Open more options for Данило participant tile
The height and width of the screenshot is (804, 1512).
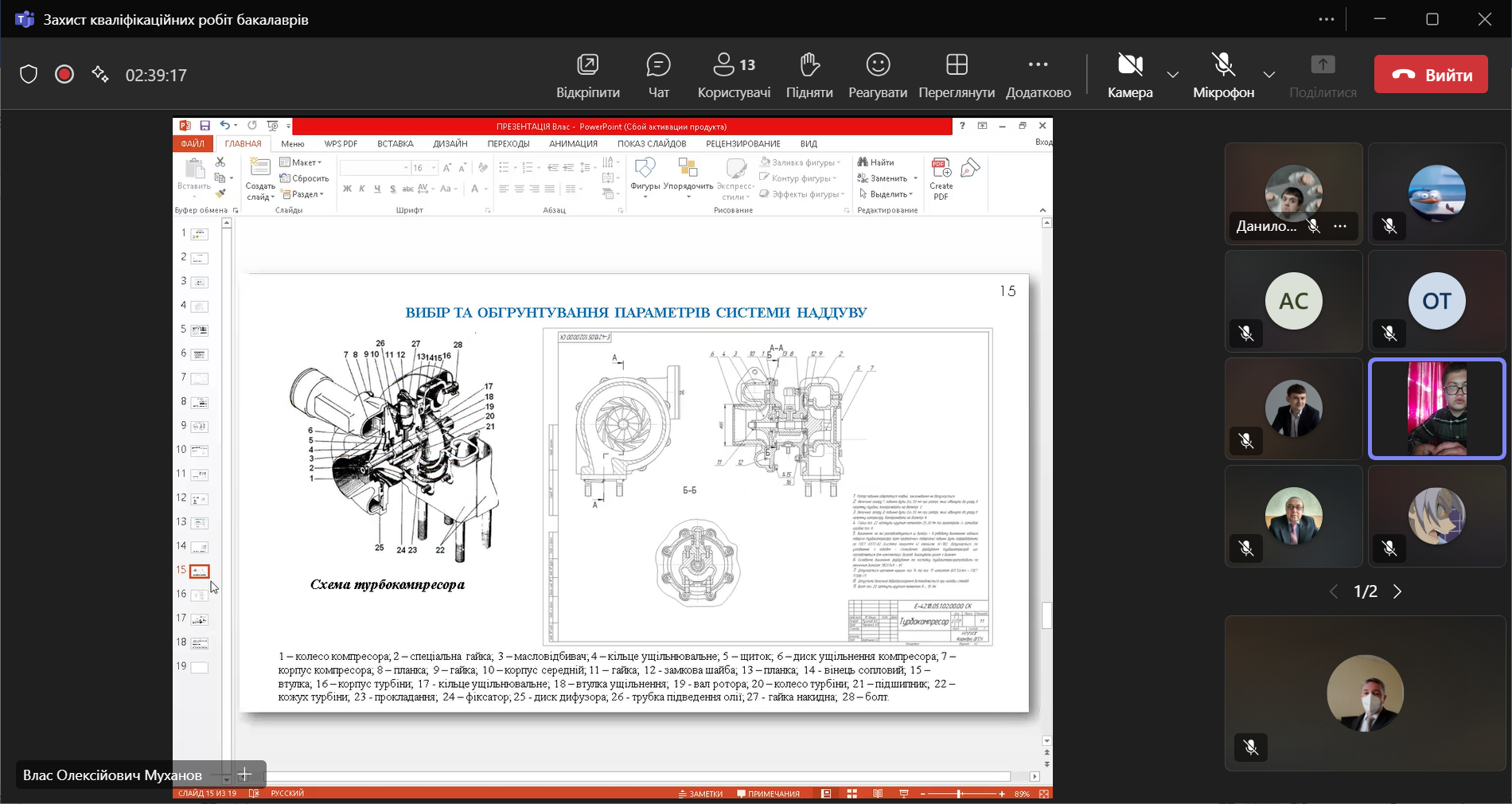tap(1340, 227)
